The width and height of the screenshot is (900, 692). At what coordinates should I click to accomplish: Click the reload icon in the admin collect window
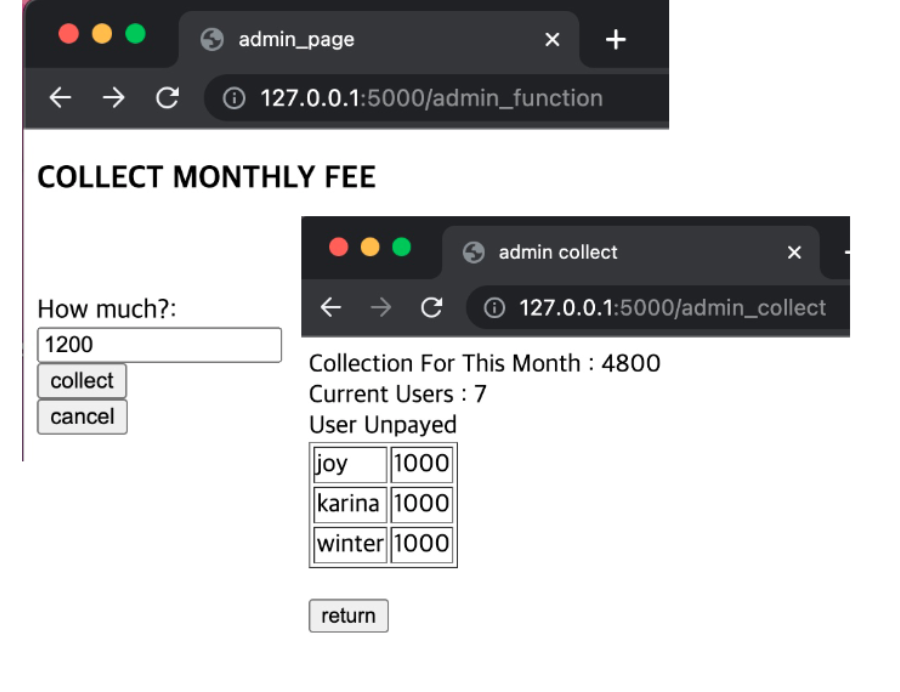pyautogui.click(x=432, y=307)
